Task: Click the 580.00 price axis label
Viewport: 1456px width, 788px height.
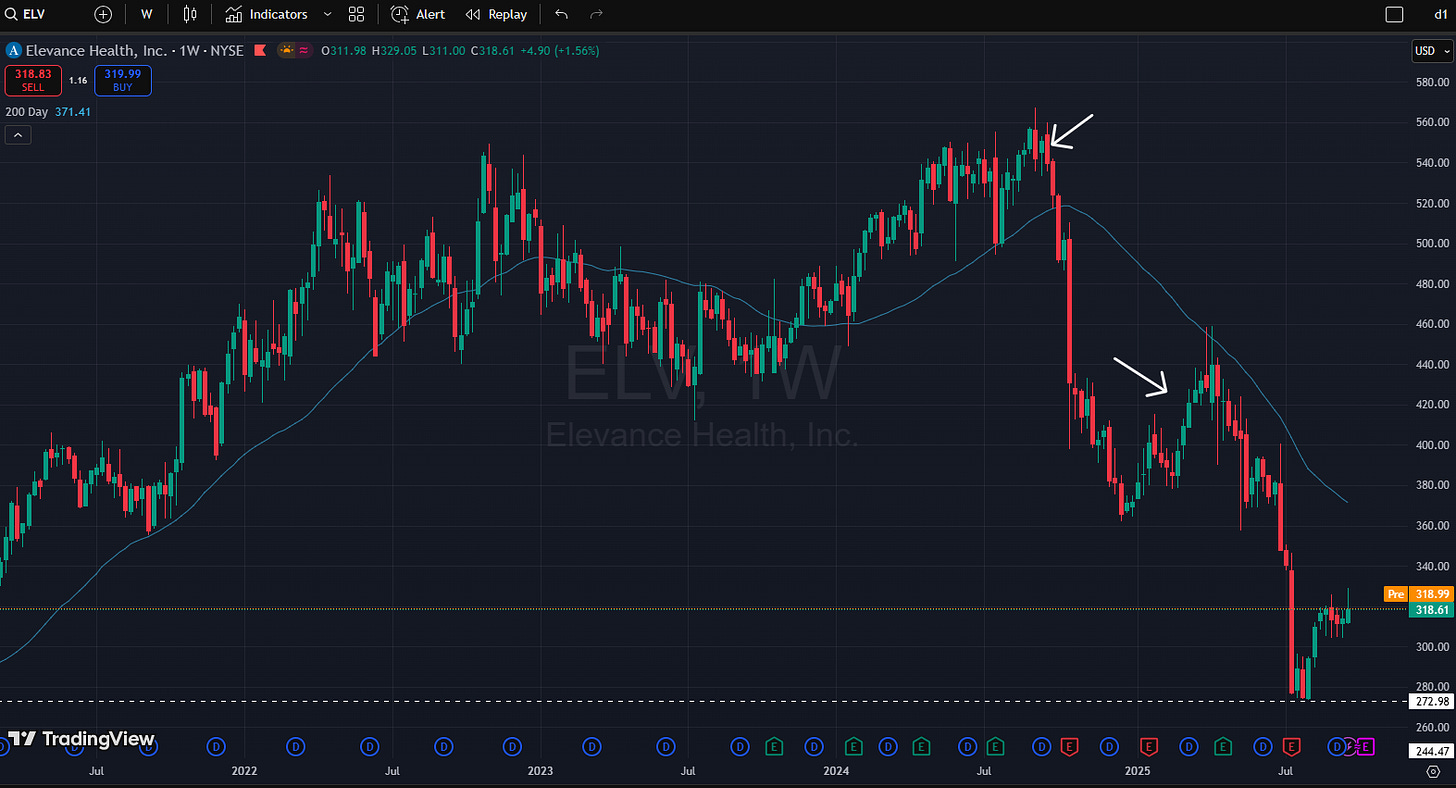Action: tap(1432, 82)
